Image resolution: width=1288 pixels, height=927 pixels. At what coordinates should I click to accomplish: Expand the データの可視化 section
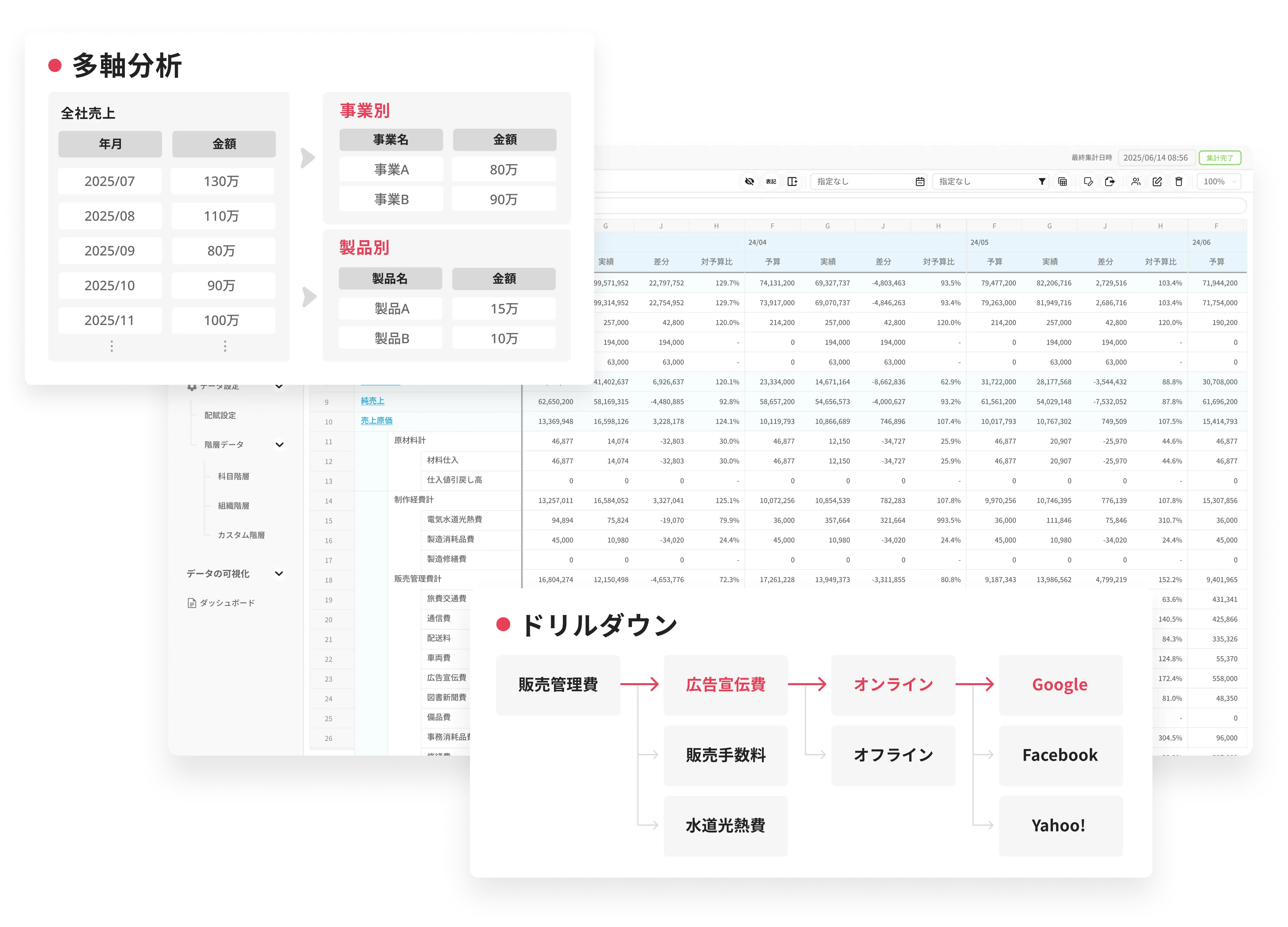click(x=279, y=574)
